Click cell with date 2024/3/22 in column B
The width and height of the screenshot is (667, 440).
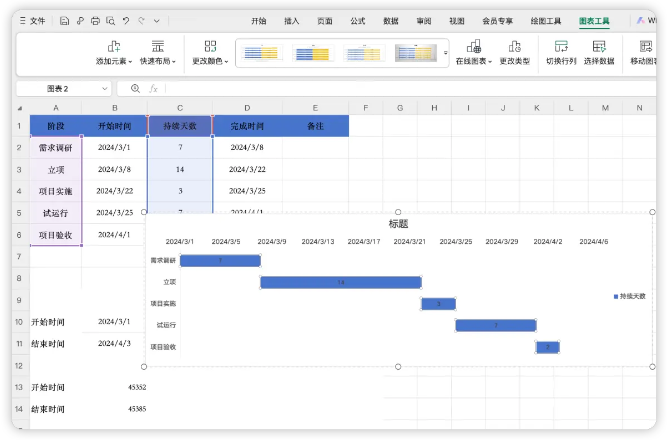click(115, 191)
